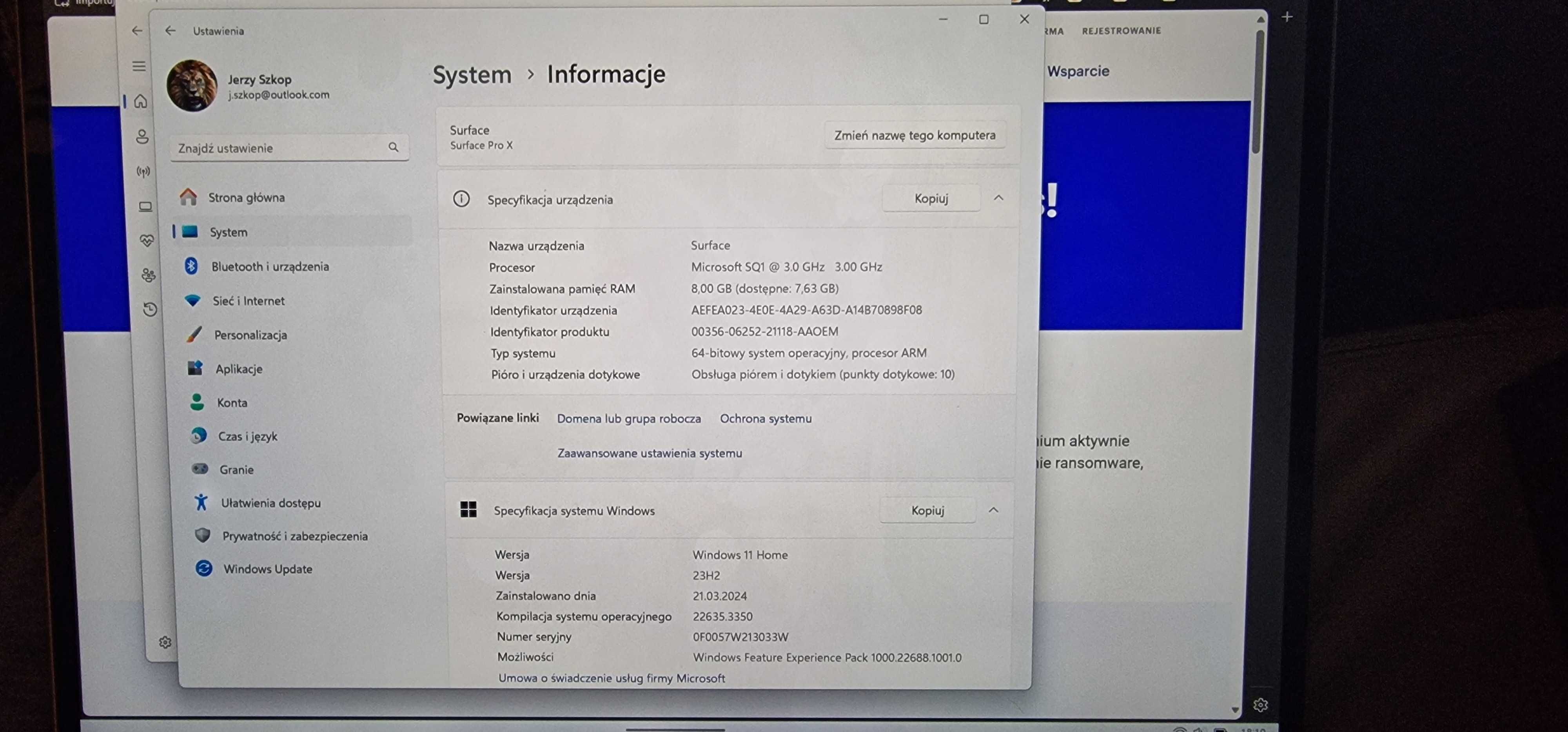Click the Czas i język globe icon
Image resolution: width=1568 pixels, height=732 pixels.
[x=198, y=436]
